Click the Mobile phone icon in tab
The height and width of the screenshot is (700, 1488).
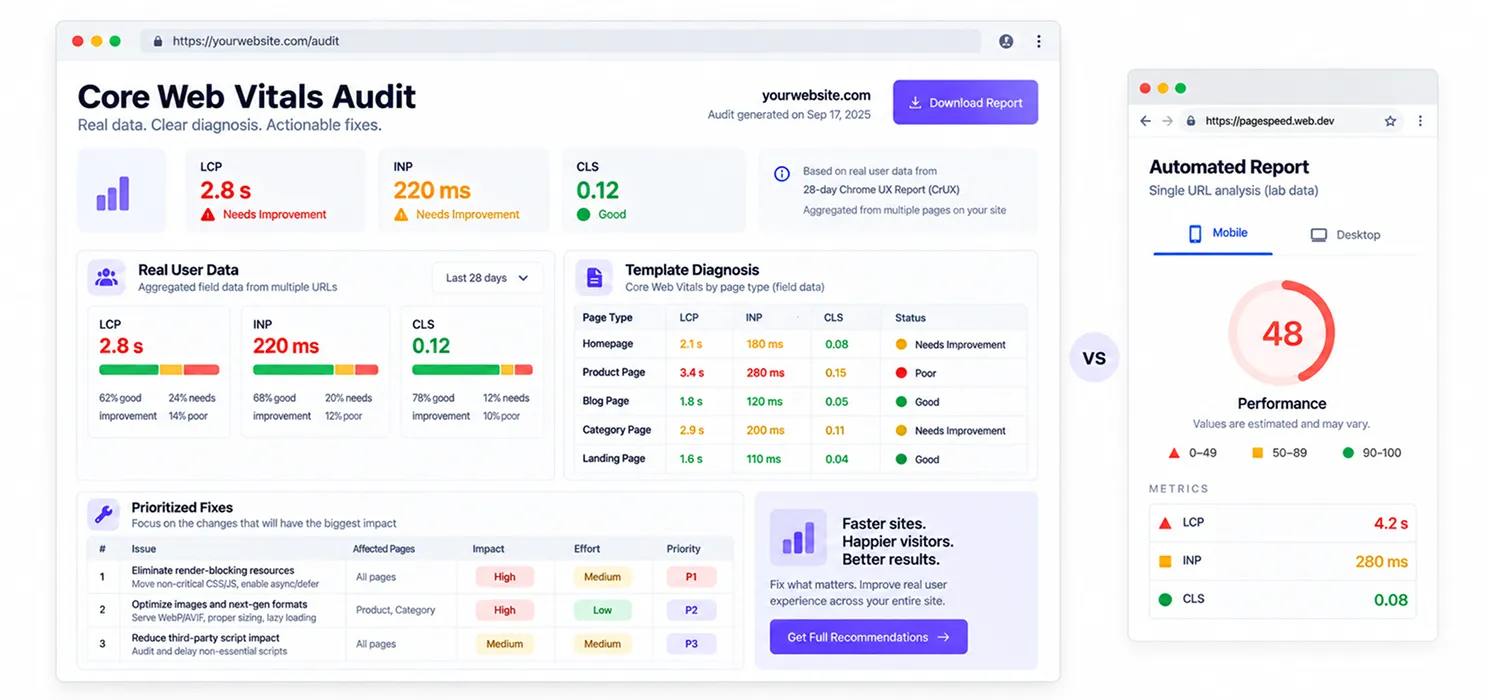(x=1194, y=233)
